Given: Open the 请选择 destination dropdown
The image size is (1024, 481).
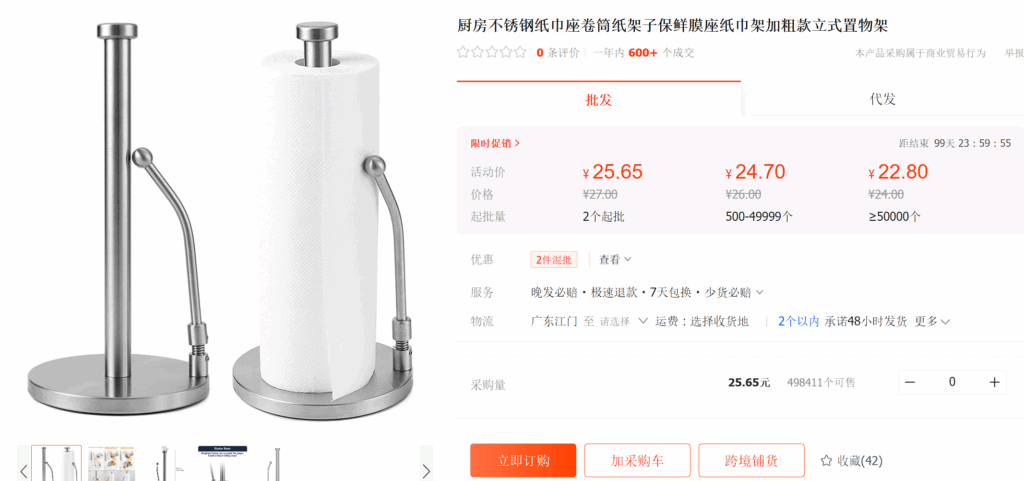Looking at the screenshot, I should [623, 321].
